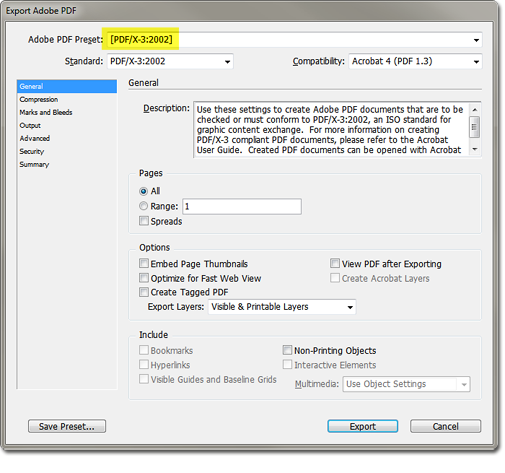Show the Summary category

coord(67,164)
